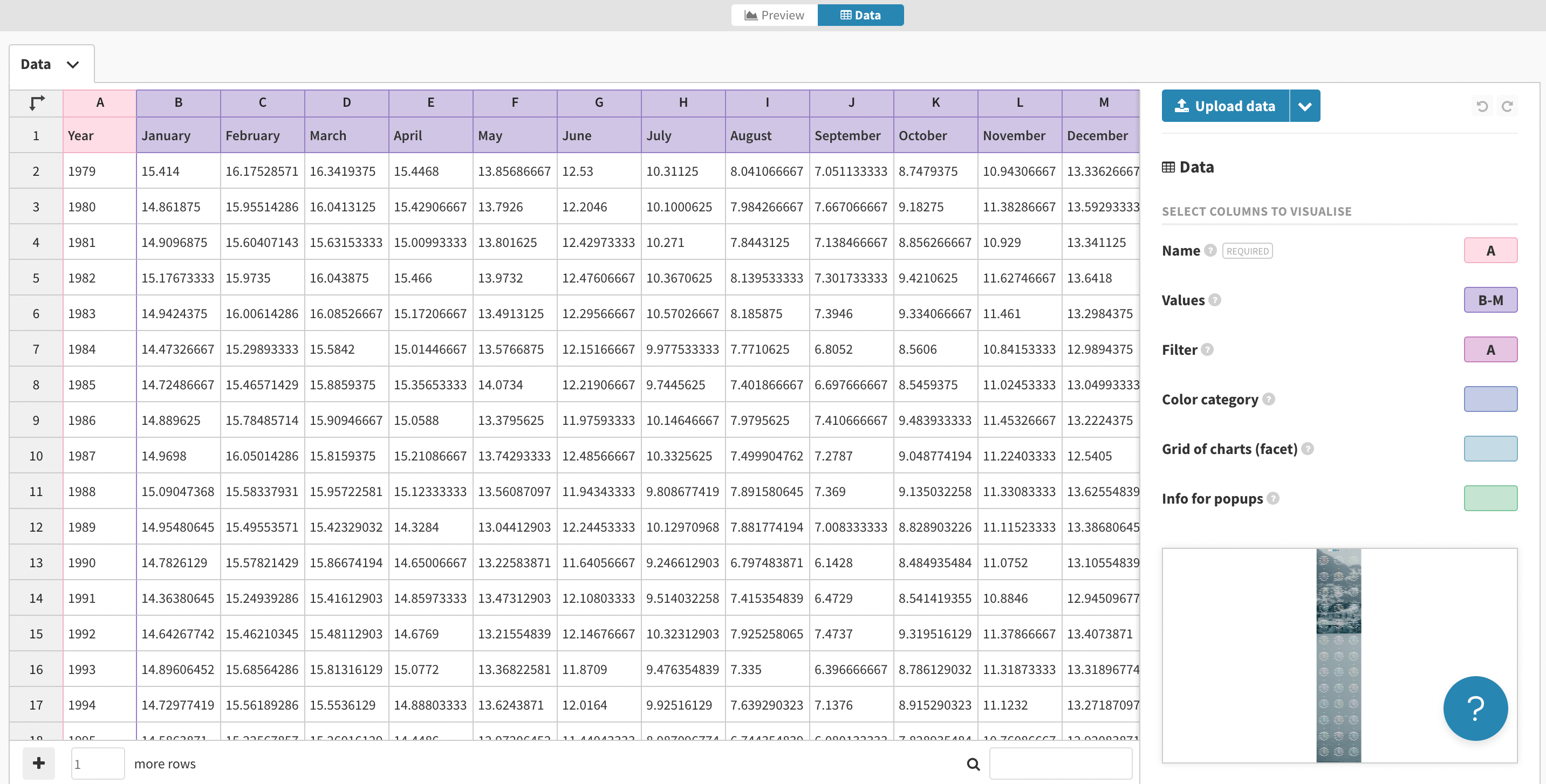1546x784 pixels.
Task: Click the Values B-M column binding
Action: pos(1490,300)
